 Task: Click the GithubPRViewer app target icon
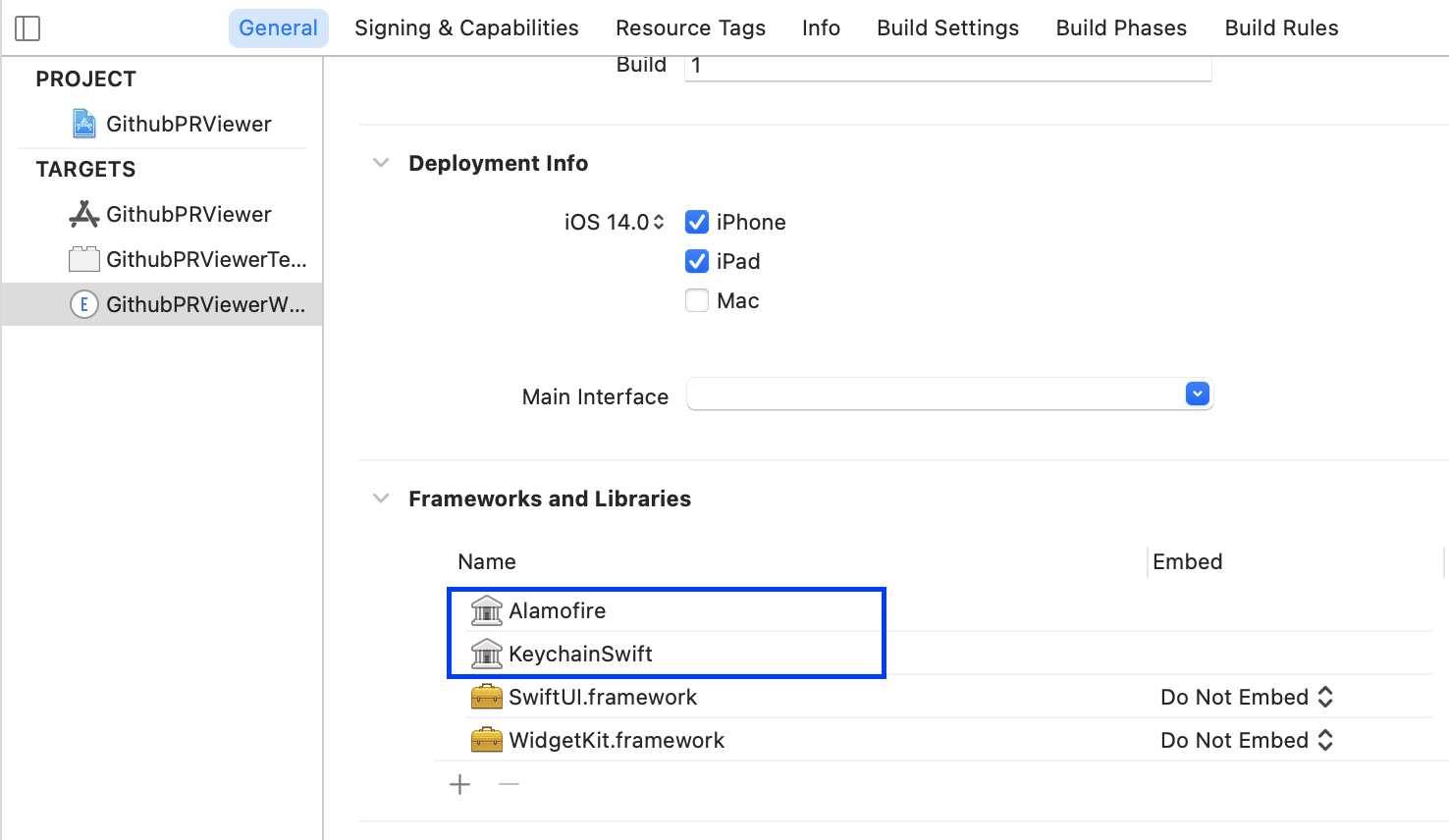click(84, 214)
